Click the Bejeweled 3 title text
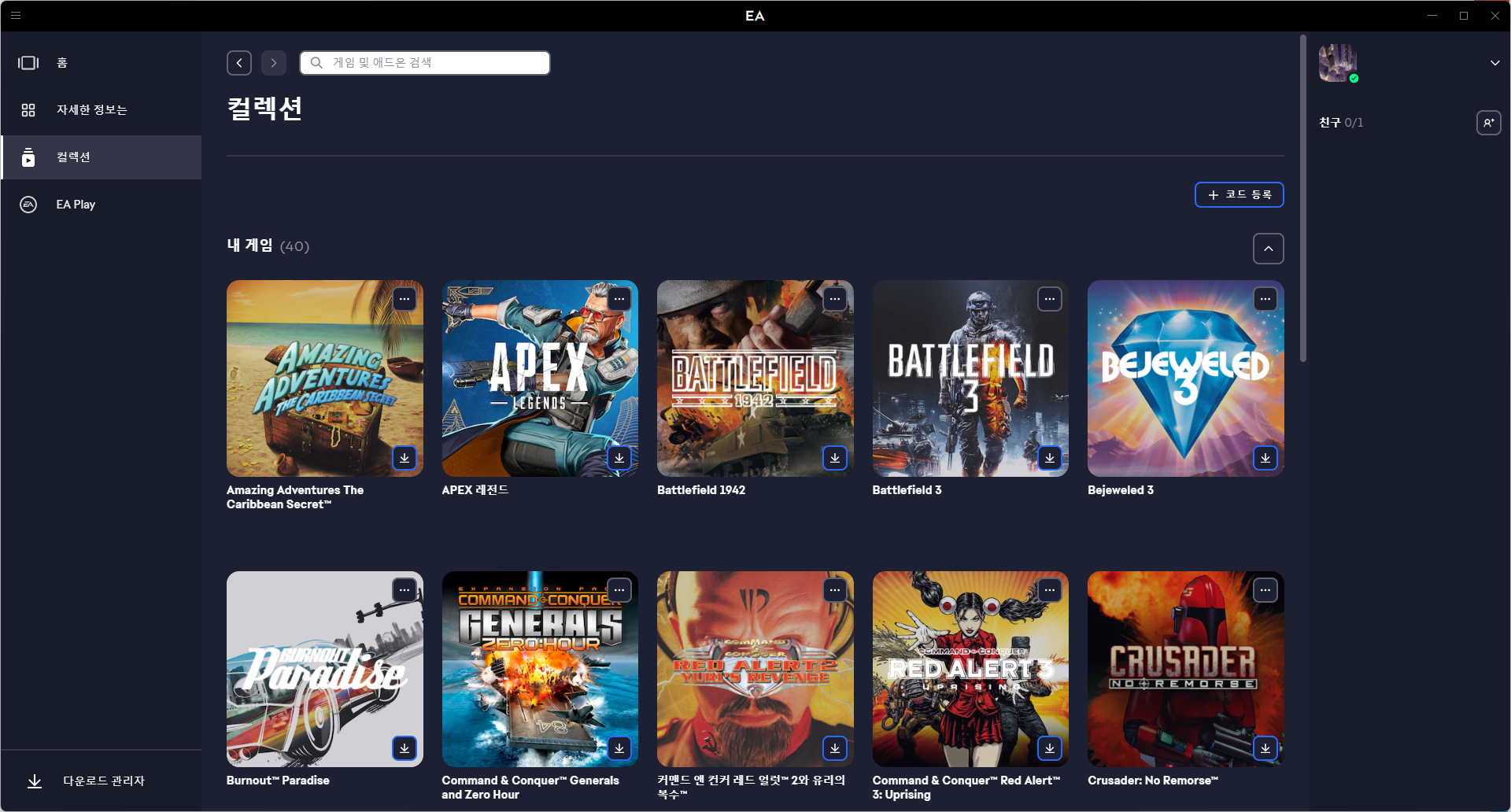Image resolution: width=1511 pixels, height=812 pixels. coord(1121,490)
